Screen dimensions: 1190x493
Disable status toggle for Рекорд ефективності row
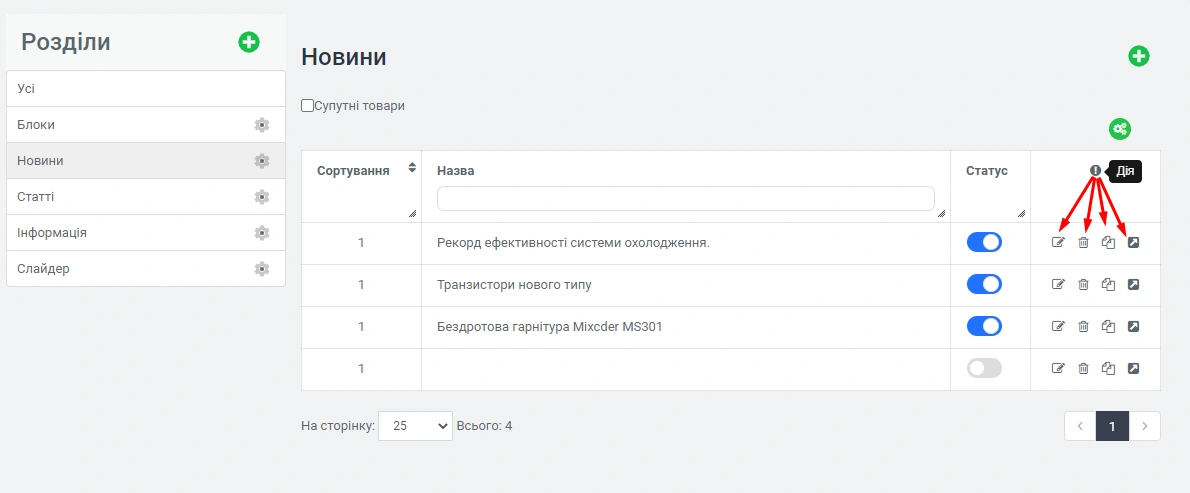tap(984, 242)
